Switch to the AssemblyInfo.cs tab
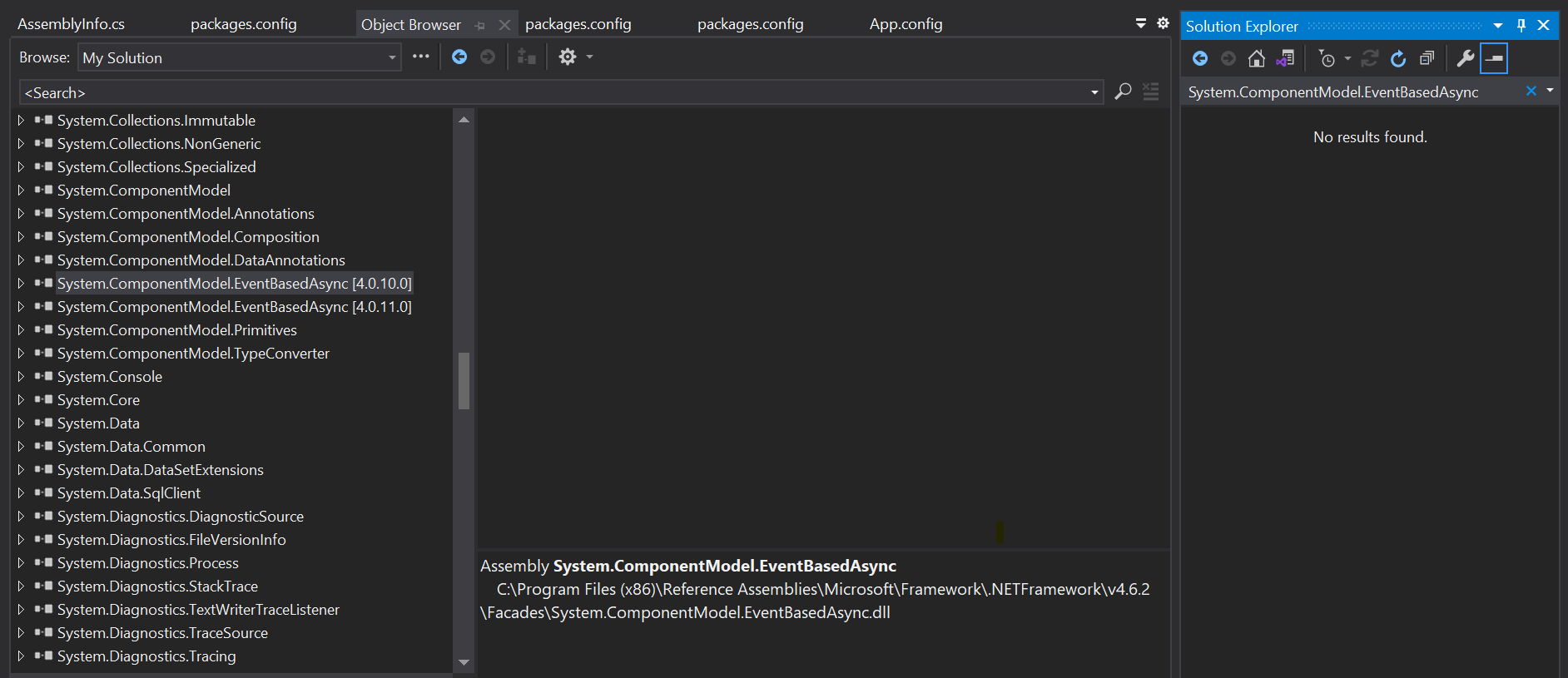The image size is (1568, 678). coord(72,24)
